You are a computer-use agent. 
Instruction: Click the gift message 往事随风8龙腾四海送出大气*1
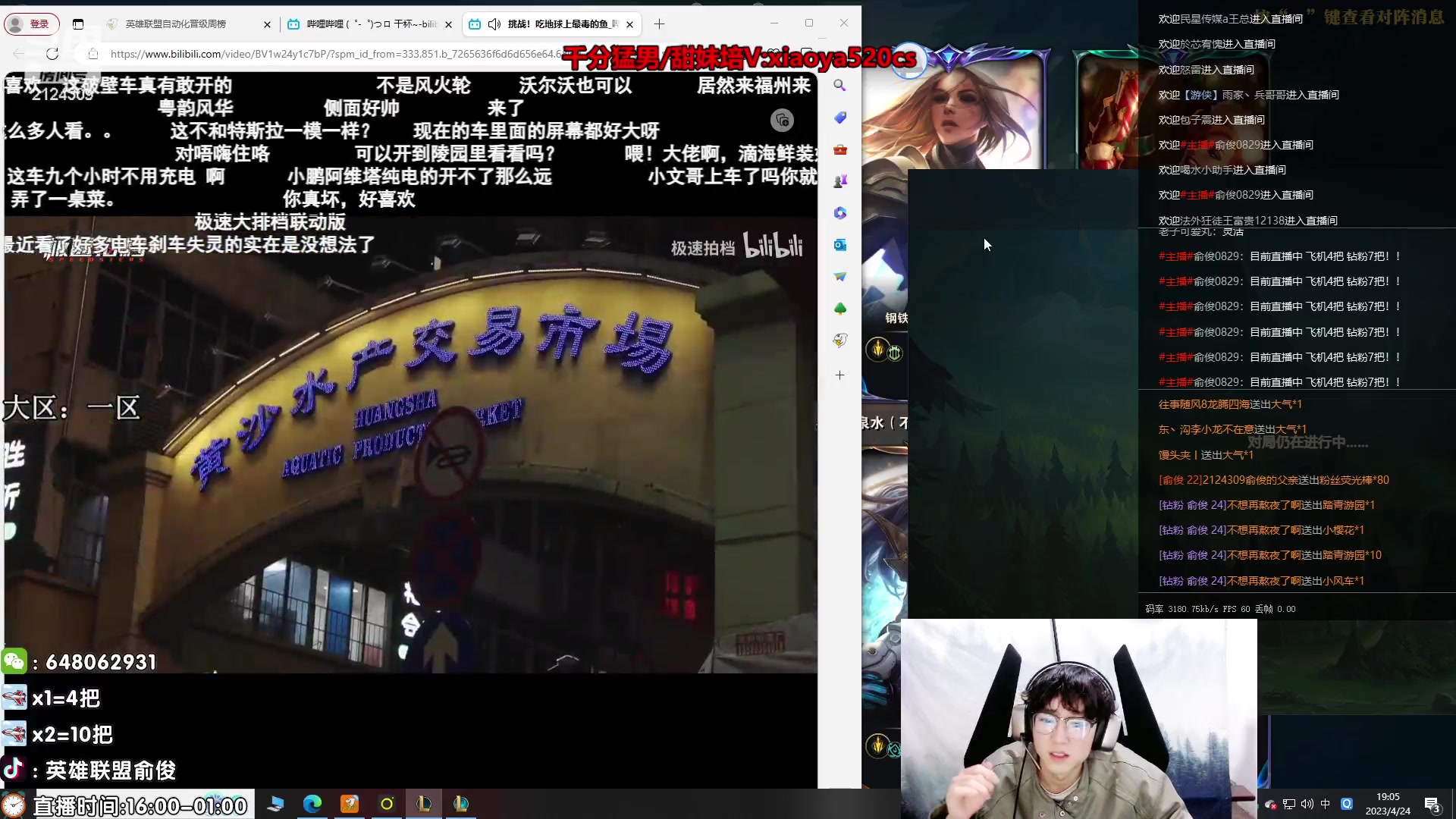pyautogui.click(x=1230, y=404)
